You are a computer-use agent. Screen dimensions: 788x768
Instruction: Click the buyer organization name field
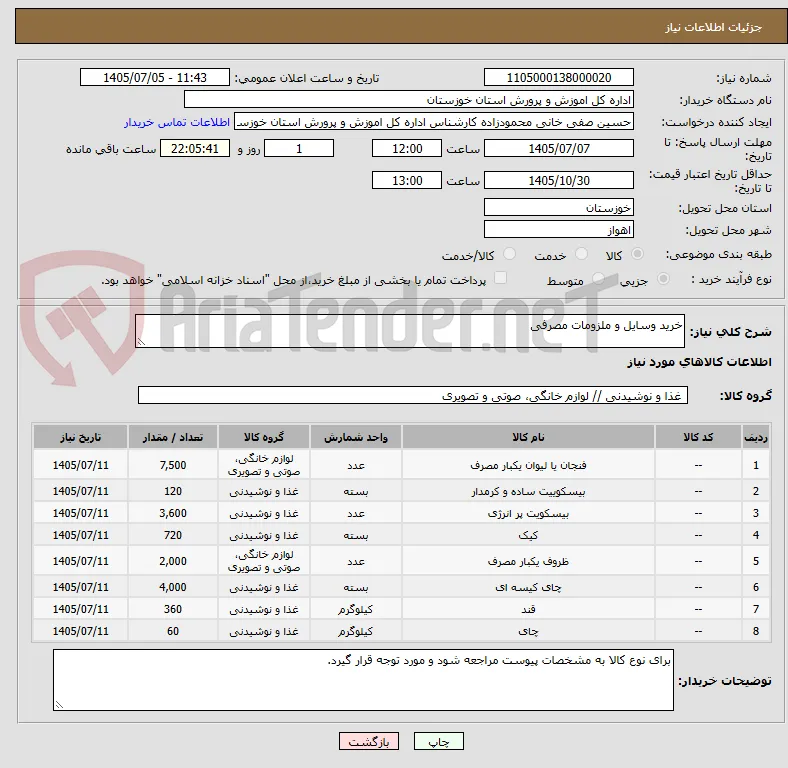click(x=409, y=100)
